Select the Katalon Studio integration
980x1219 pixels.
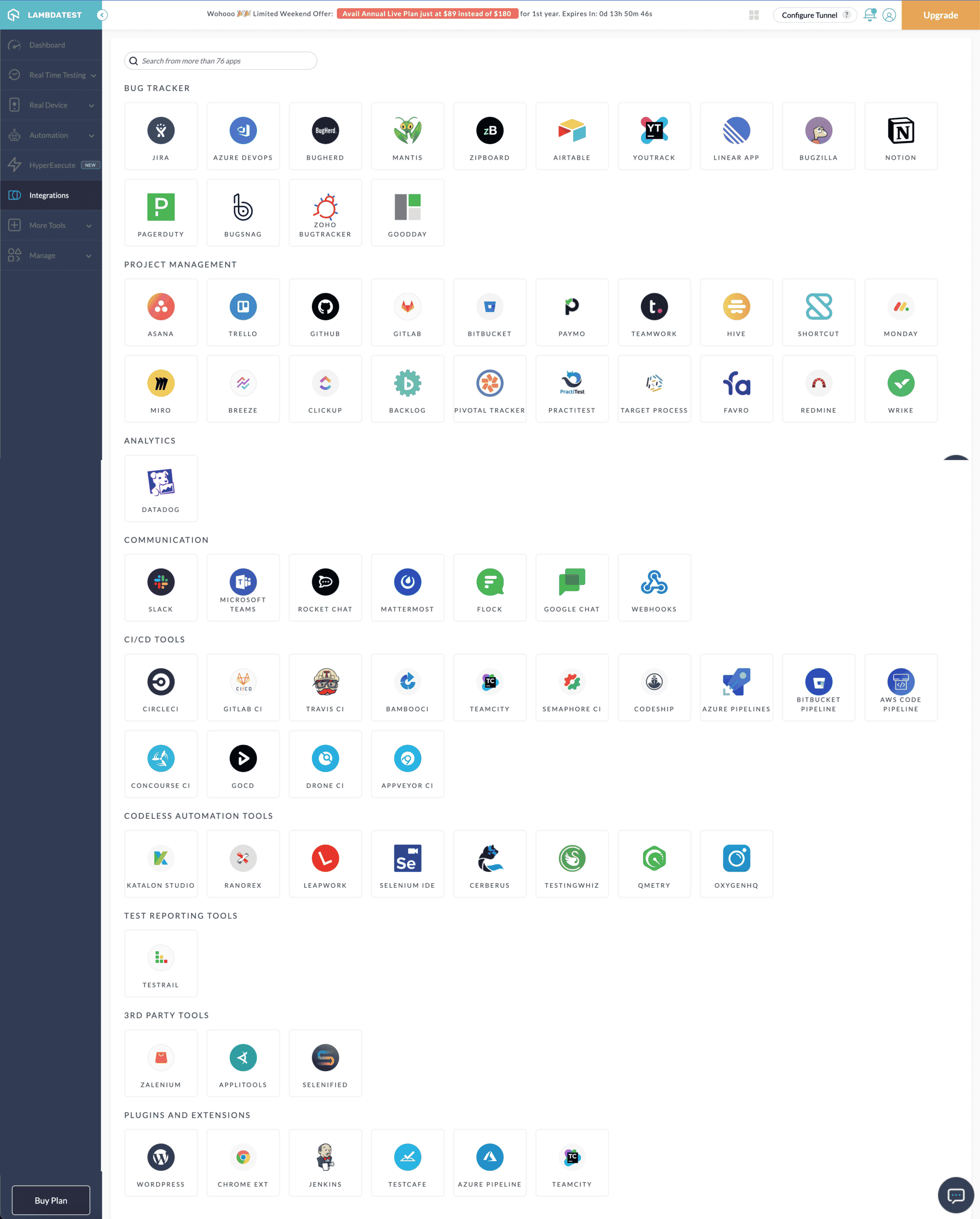160,863
